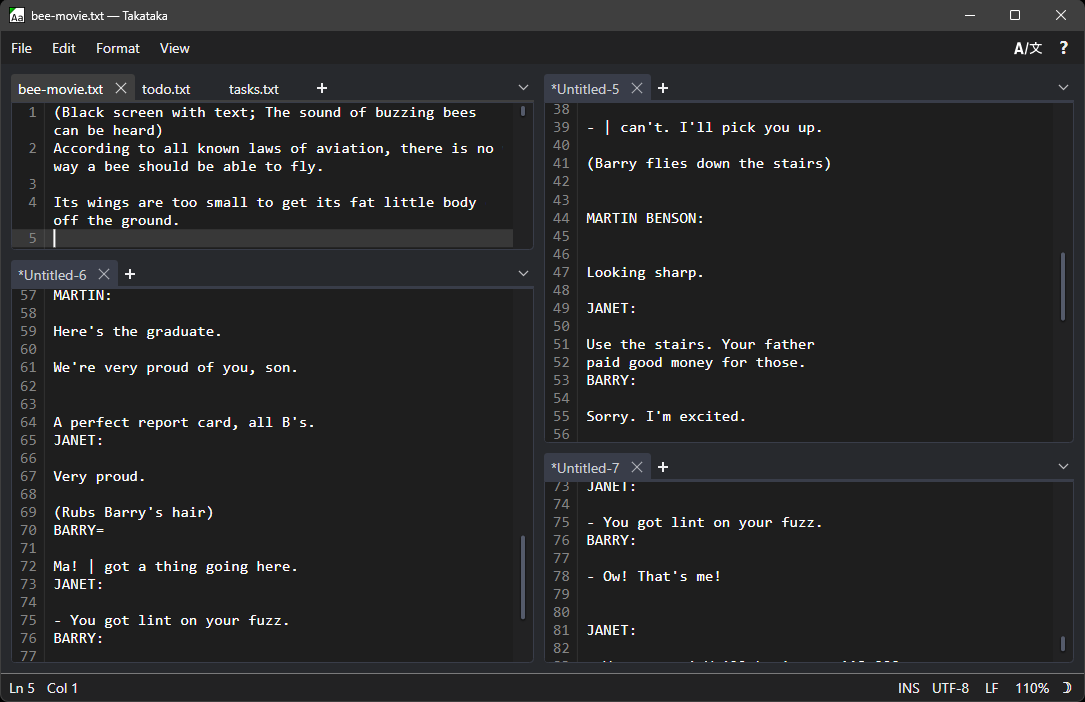Click the Takataka app icon in title bar
This screenshot has width=1085, height=702.
pos(17,15)
